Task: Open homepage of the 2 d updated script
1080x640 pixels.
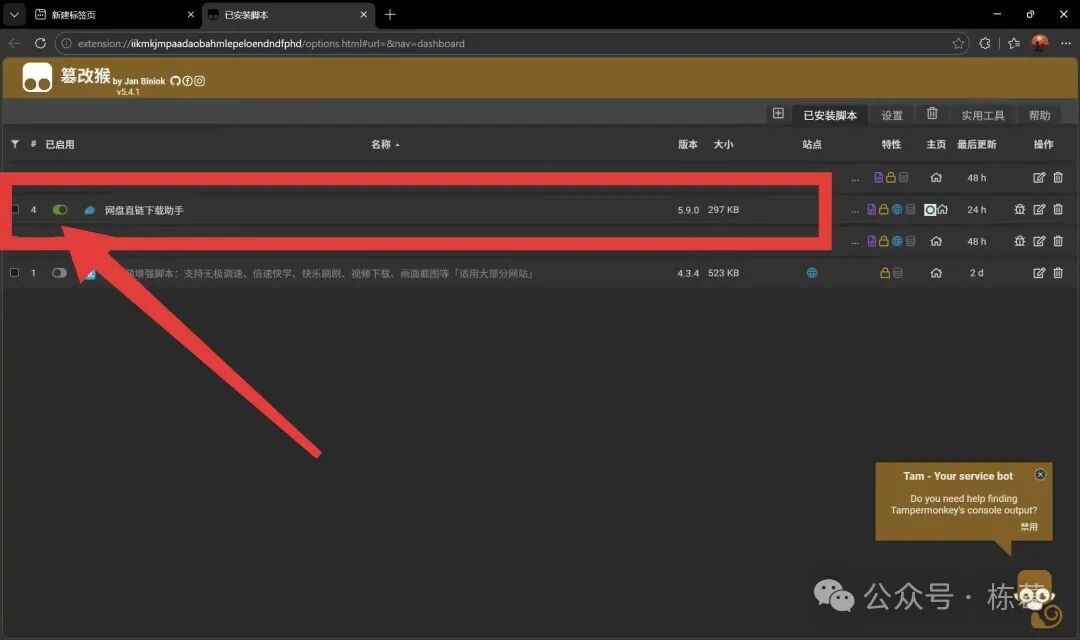Action: coord(936,273)
